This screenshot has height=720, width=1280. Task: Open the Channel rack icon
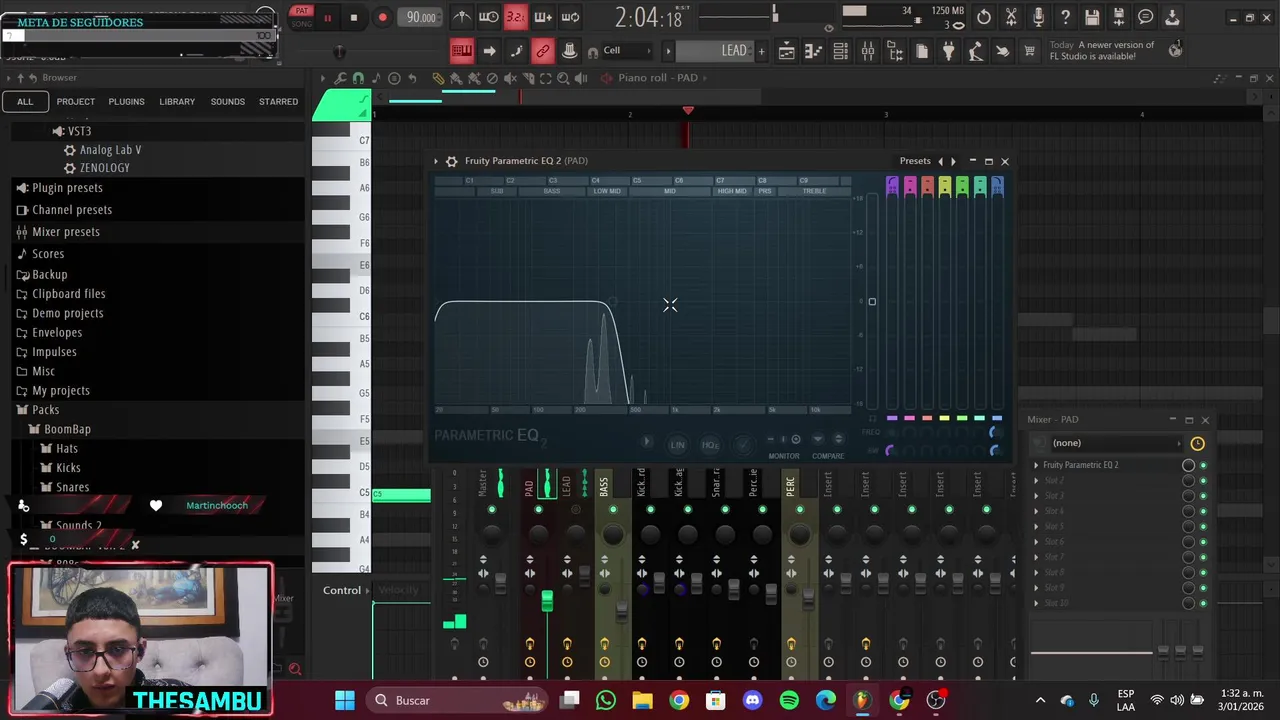[x=841, y=51]
